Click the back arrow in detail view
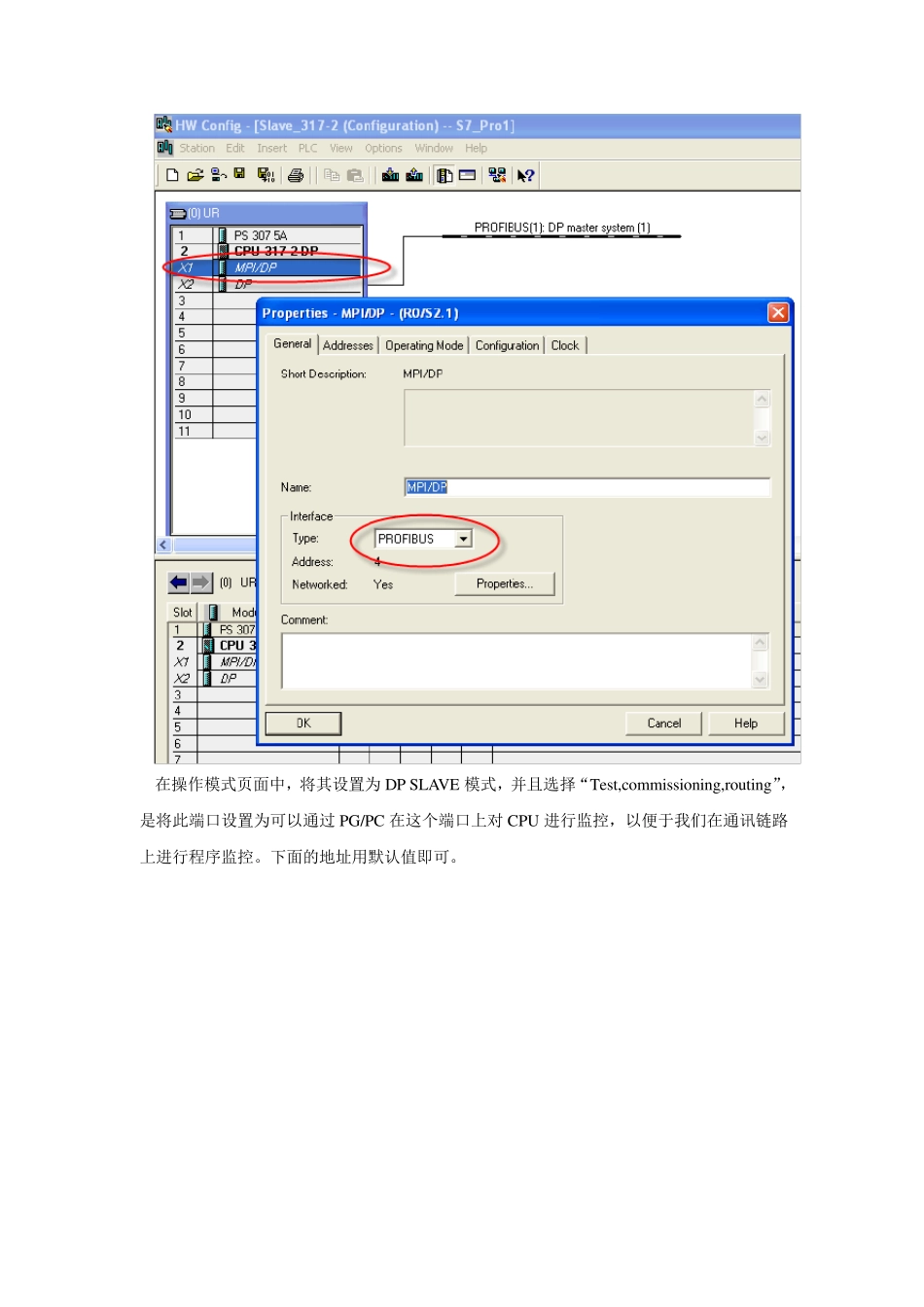The image size is (924, 1307). coord(179,583)
